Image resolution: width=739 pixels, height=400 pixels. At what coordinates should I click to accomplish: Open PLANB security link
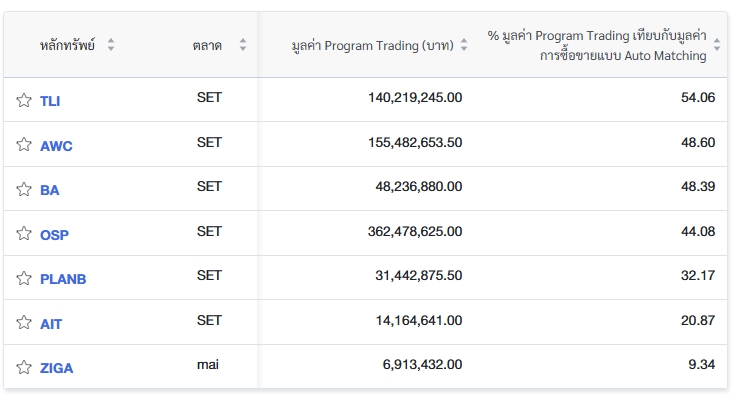pos(63,279)
